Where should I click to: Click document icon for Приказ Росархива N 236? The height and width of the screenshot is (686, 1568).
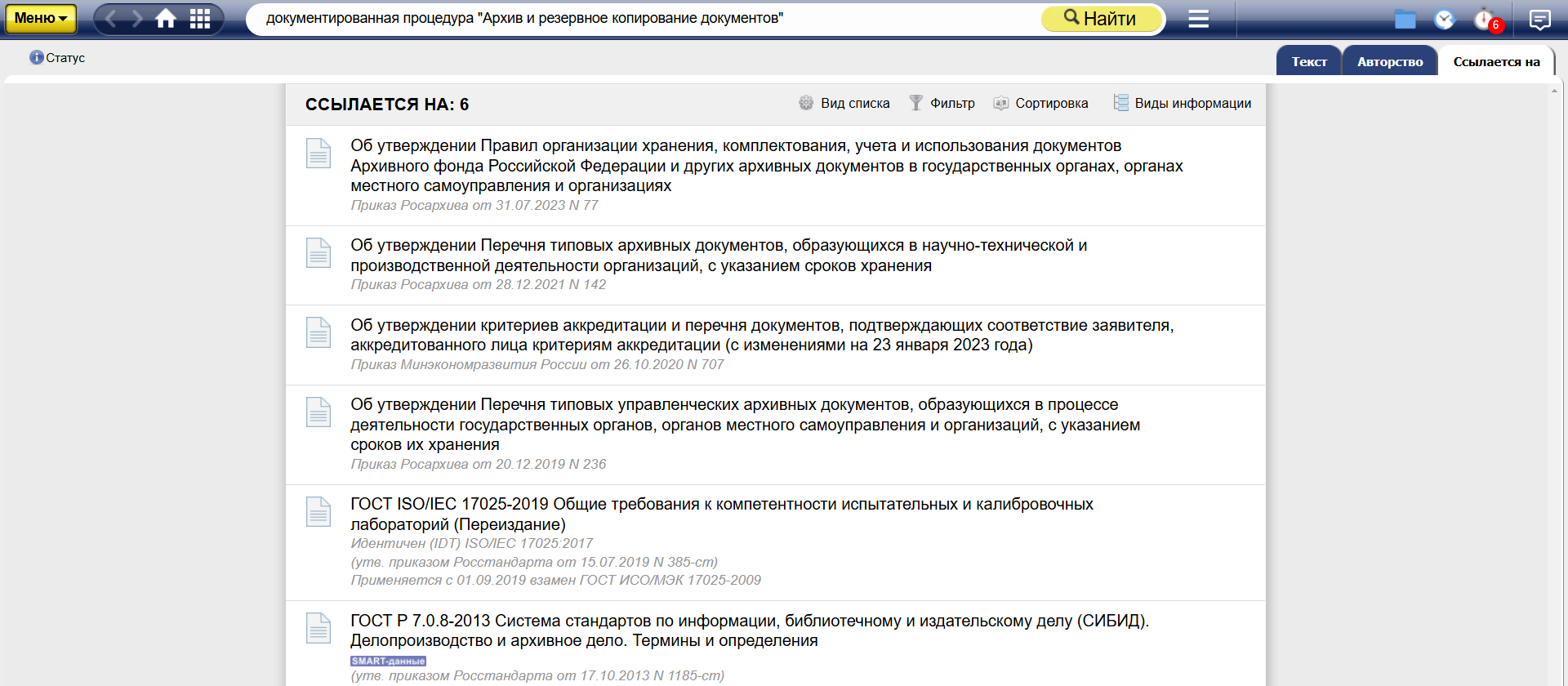pos(318,412)
